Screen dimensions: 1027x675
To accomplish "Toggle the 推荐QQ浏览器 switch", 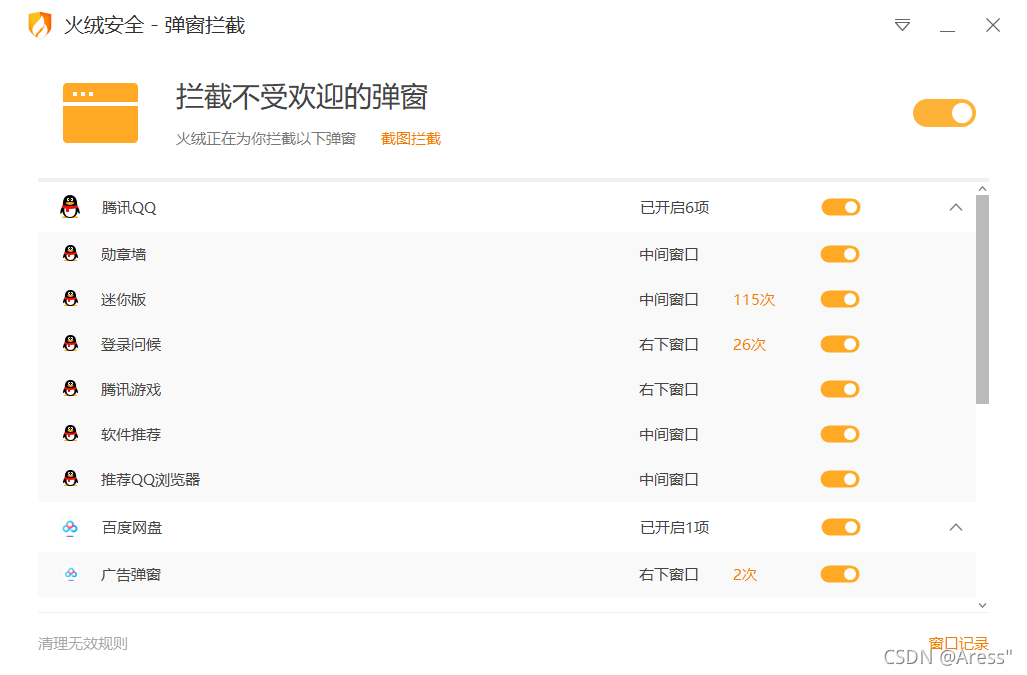I will point(840,479).
